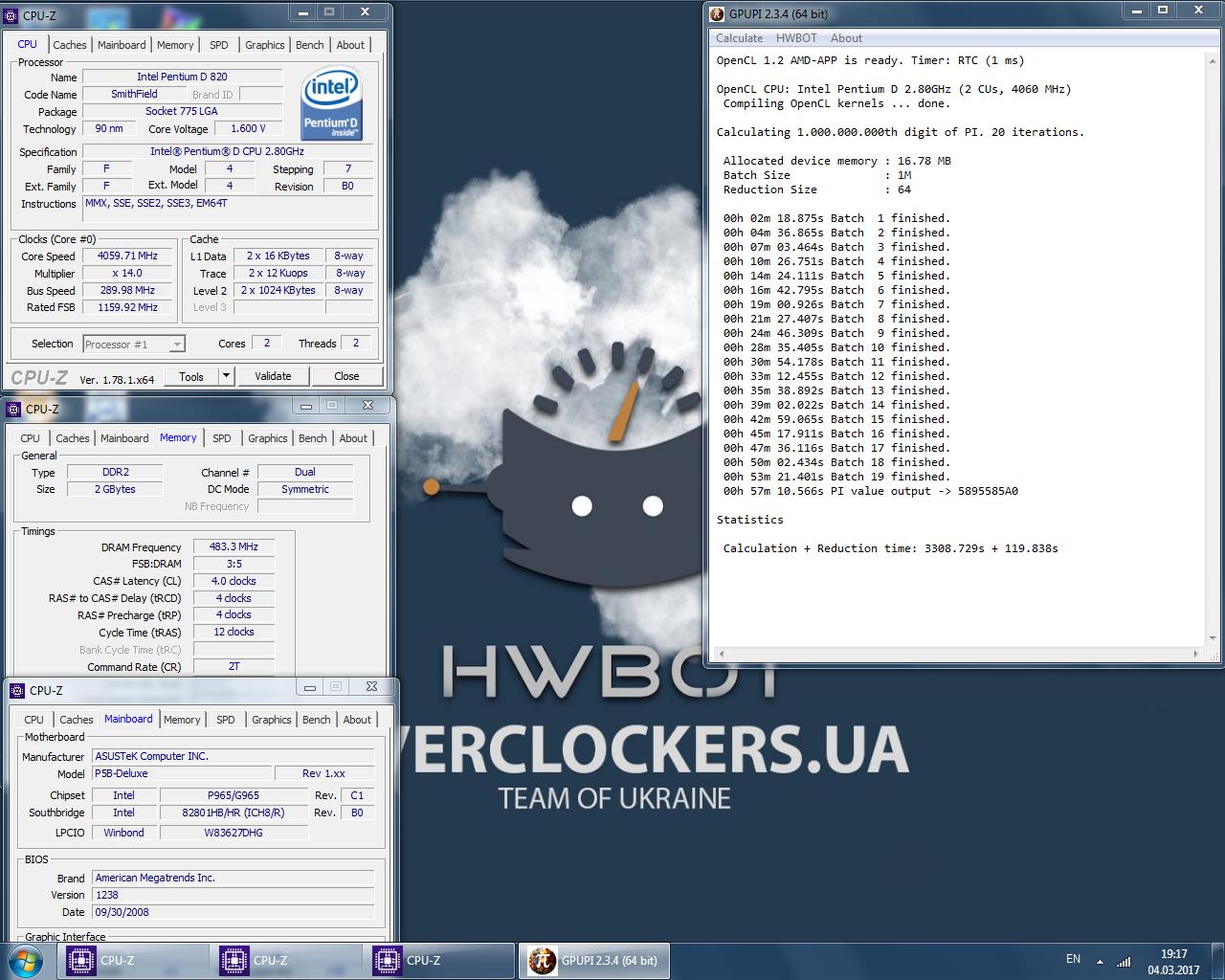Click the Core Speed value 4059.71 MHz

(127, 256)
